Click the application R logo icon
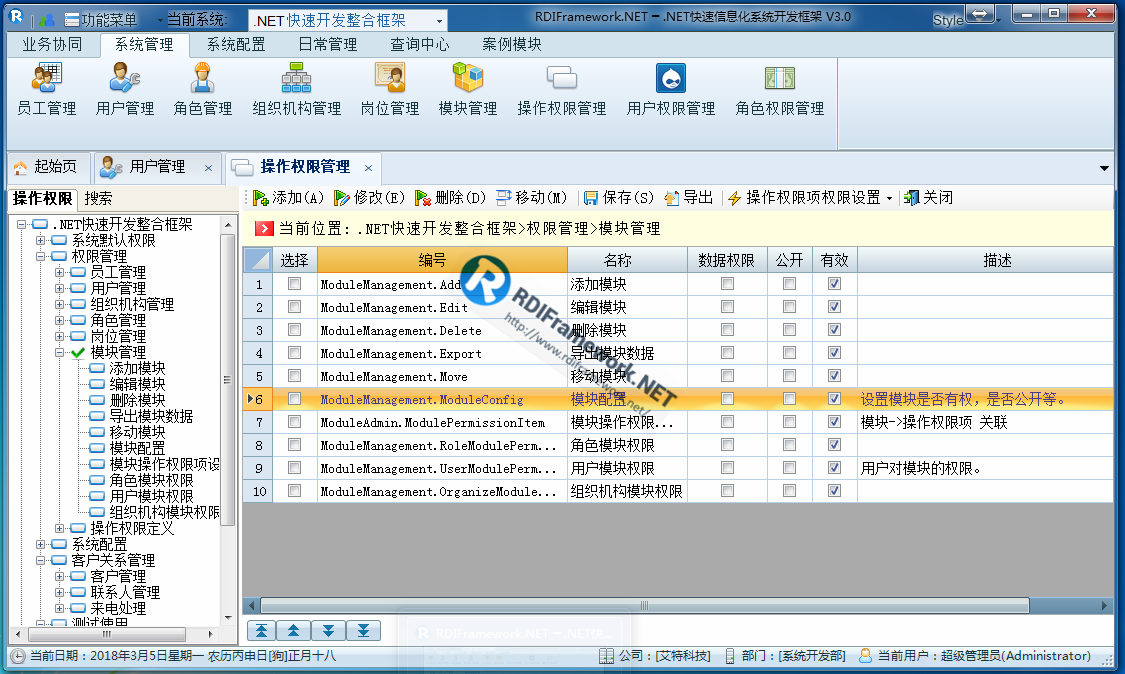1125x674 pixels. click(16, 17)
